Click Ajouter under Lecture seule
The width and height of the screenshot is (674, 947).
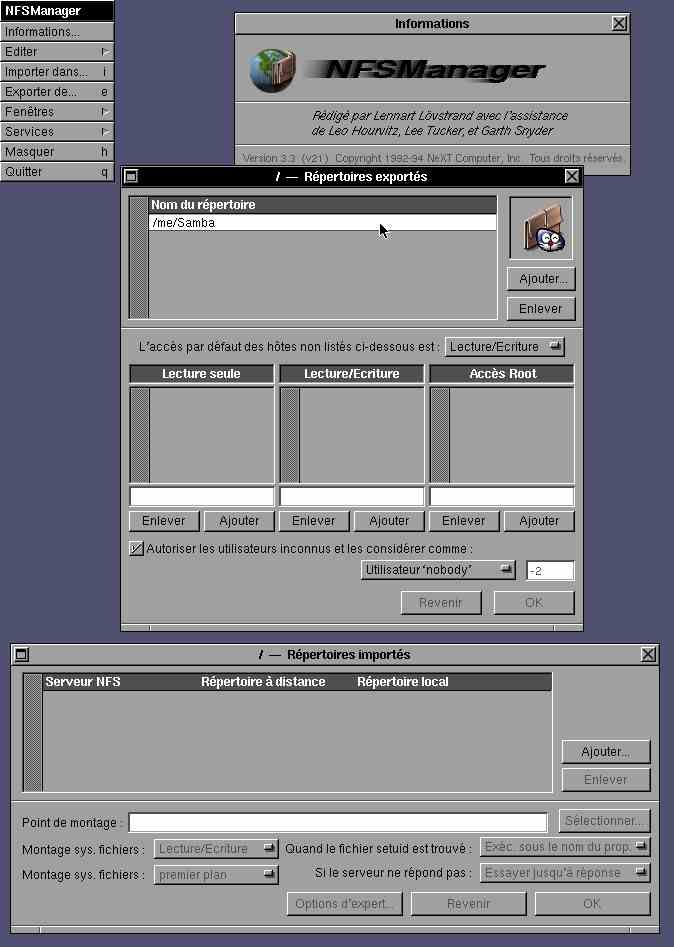[239, 521]
